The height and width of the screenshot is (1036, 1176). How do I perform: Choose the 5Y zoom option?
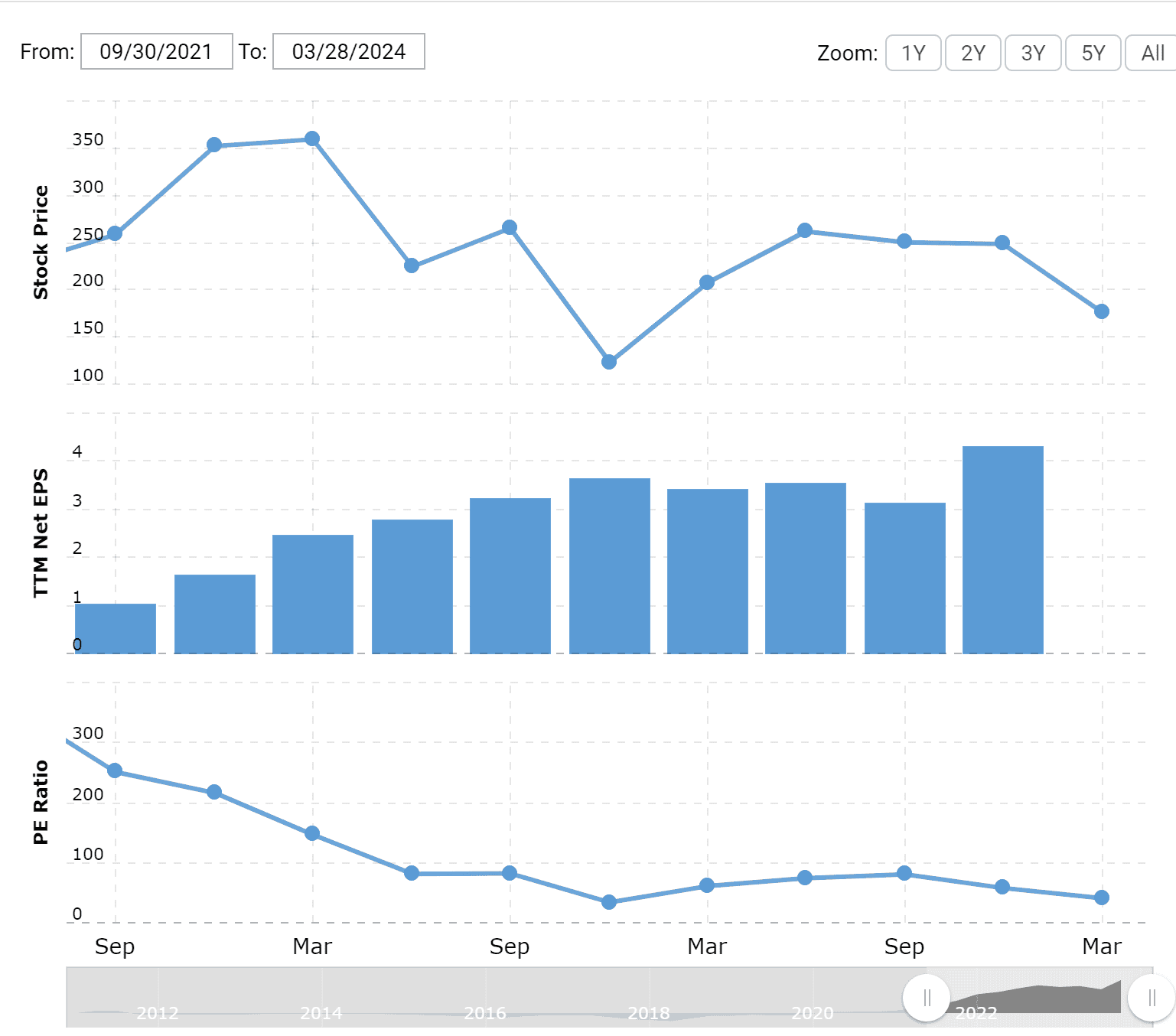tap(1093, 53)
